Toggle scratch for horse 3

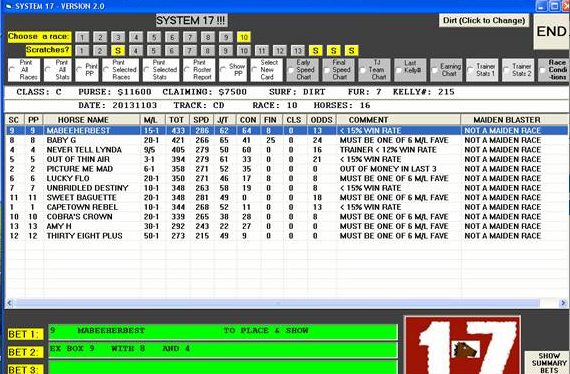click(118, 51)
